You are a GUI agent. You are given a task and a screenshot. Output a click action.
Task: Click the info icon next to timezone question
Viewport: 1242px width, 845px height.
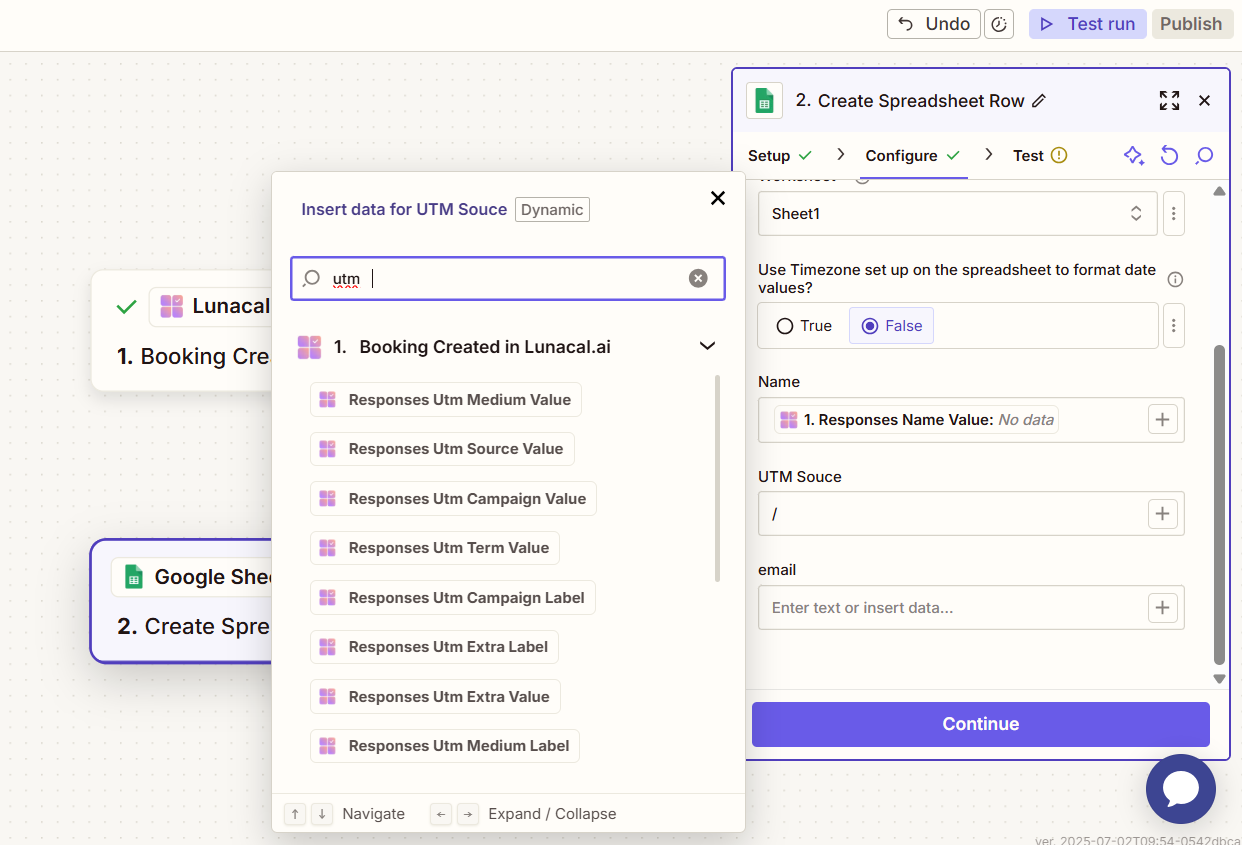point(1176,279)
